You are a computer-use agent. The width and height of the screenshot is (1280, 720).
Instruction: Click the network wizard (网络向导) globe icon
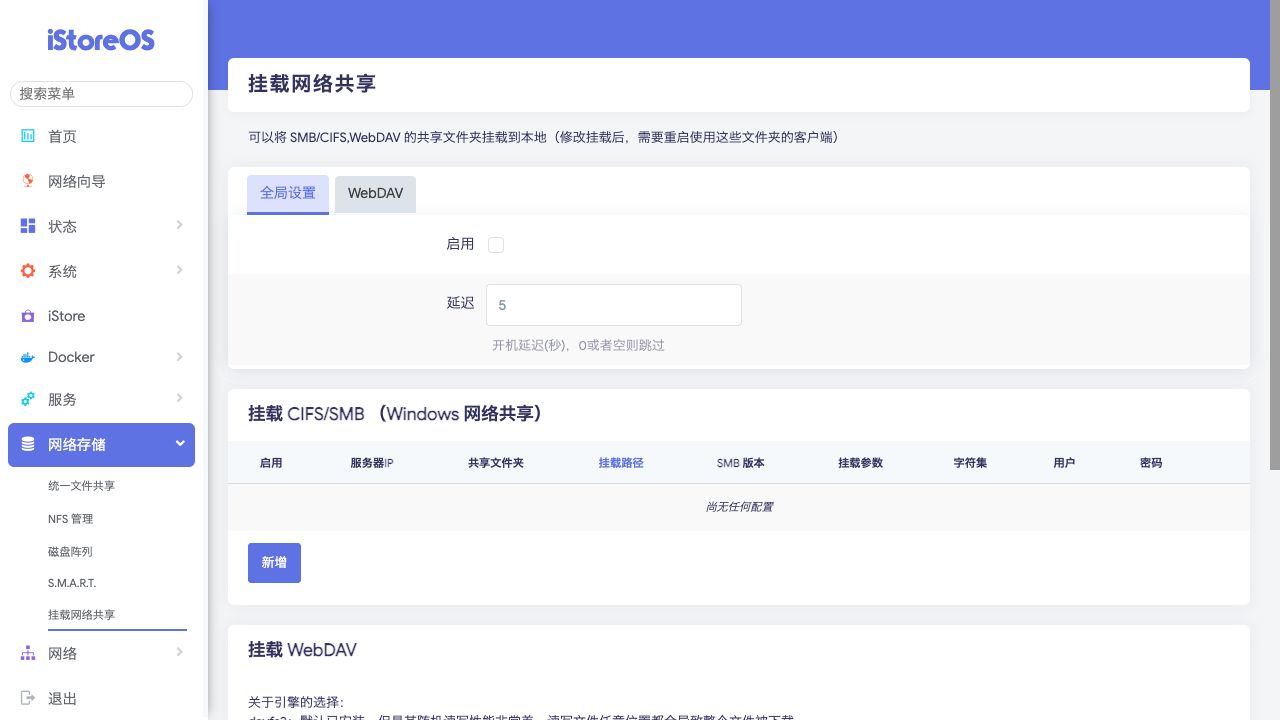tap(28, 181)
